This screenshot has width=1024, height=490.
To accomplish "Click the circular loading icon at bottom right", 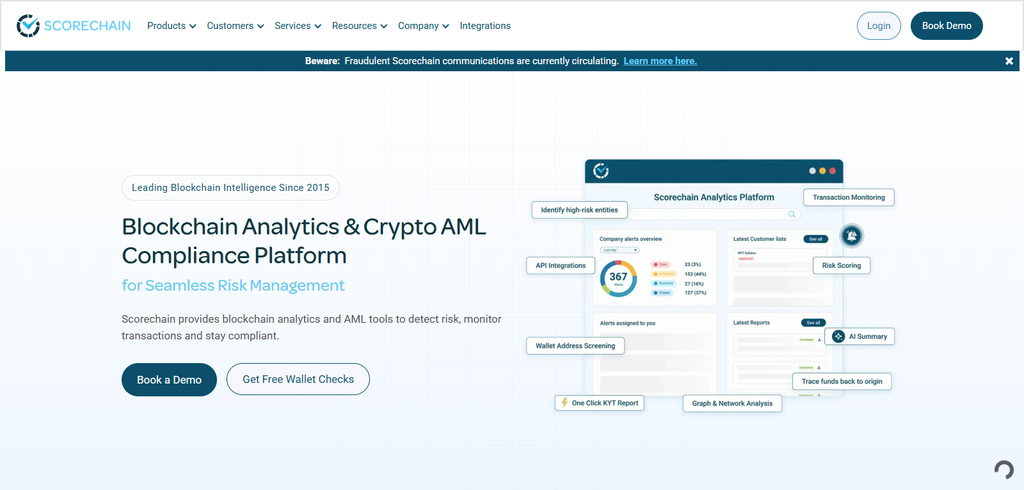I will 1004,470.
